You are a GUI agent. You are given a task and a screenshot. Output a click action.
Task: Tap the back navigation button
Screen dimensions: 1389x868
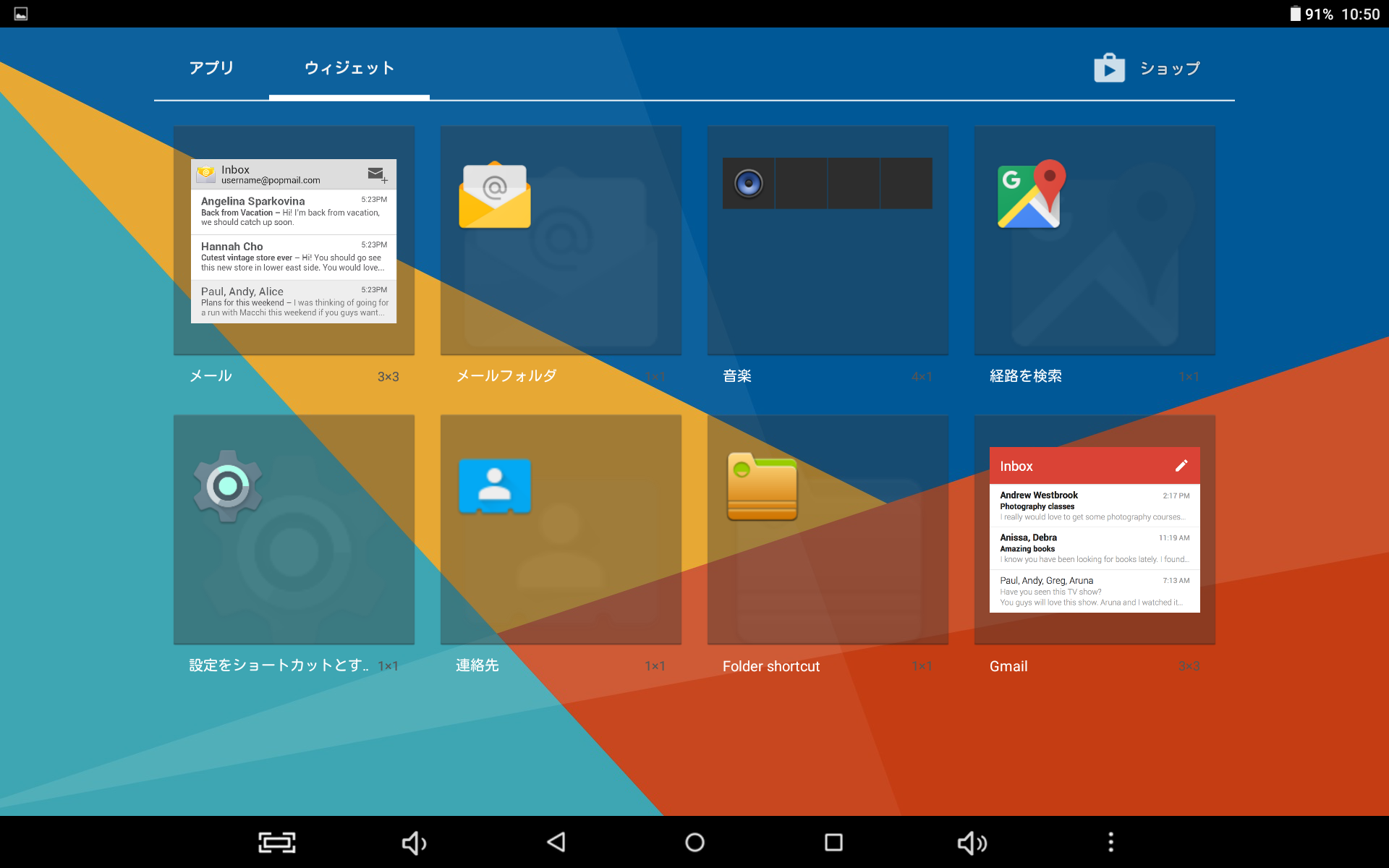[556, 842]
